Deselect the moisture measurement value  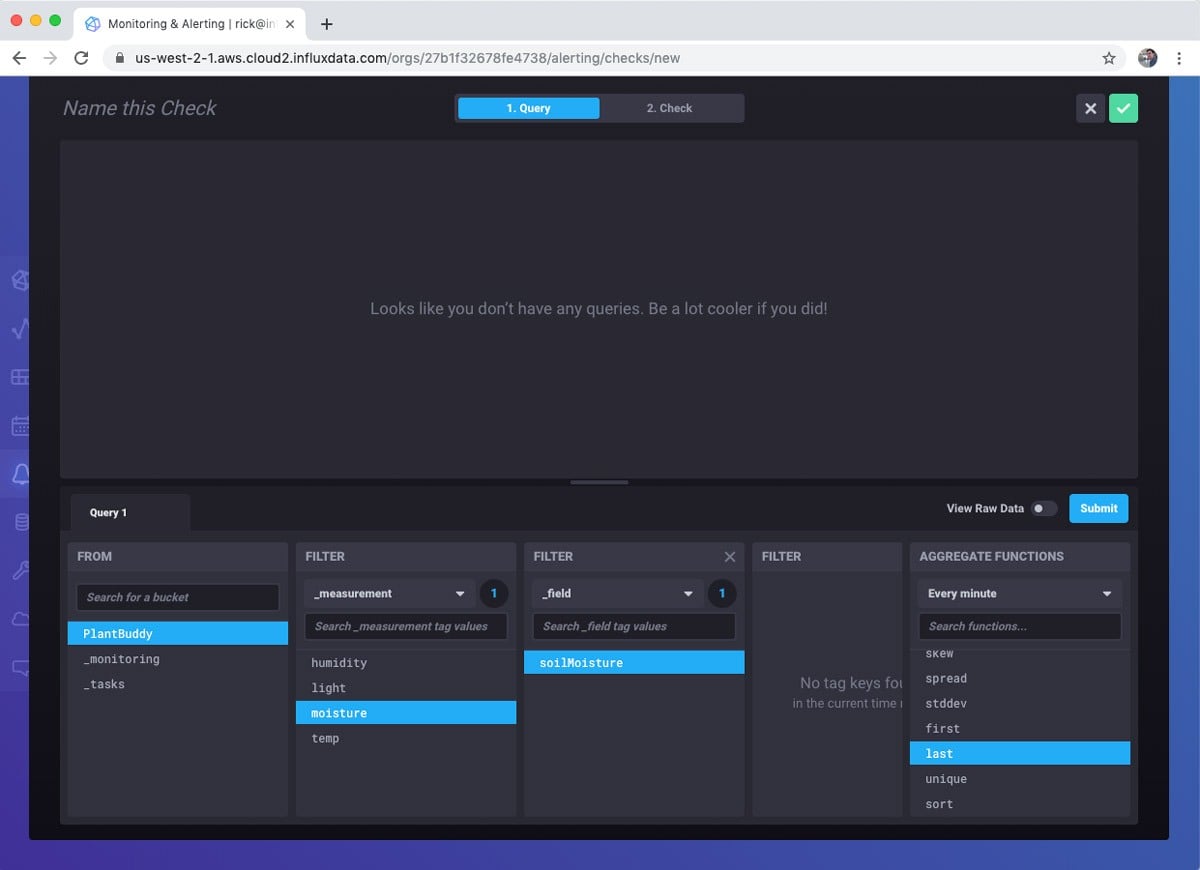406,712
